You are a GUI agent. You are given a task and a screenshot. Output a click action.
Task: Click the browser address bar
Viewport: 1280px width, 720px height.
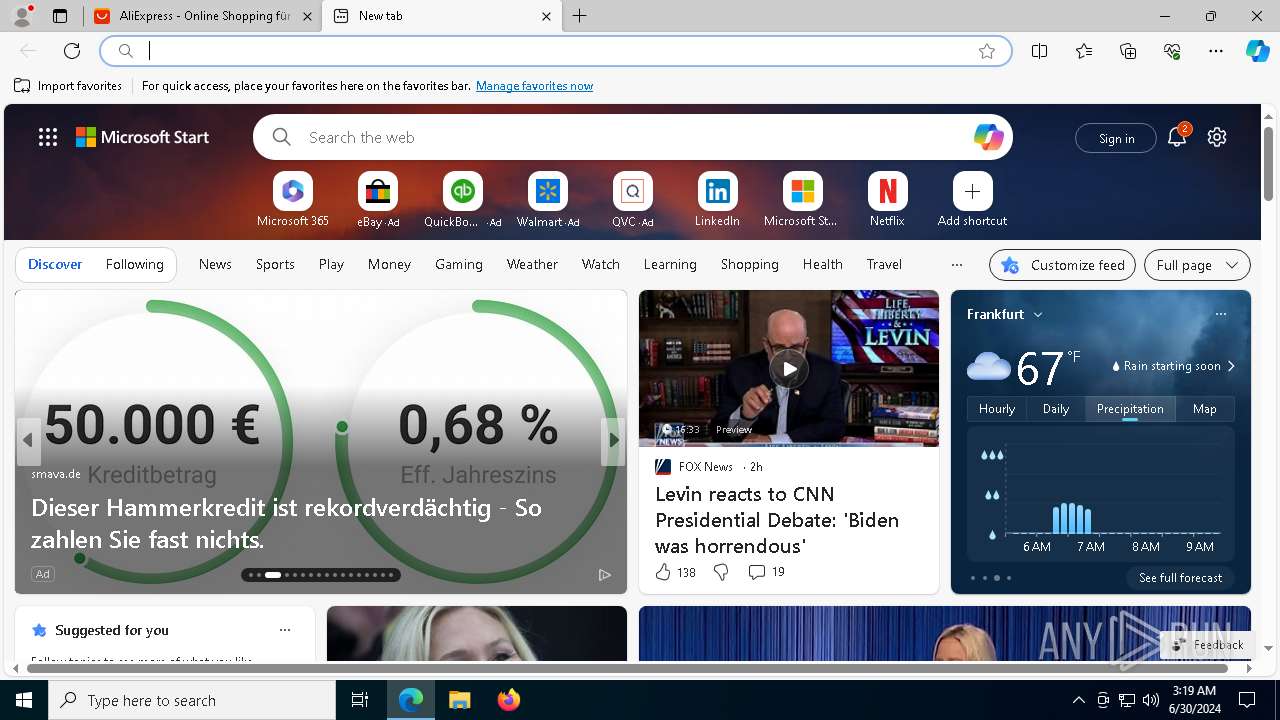point(557,51)
